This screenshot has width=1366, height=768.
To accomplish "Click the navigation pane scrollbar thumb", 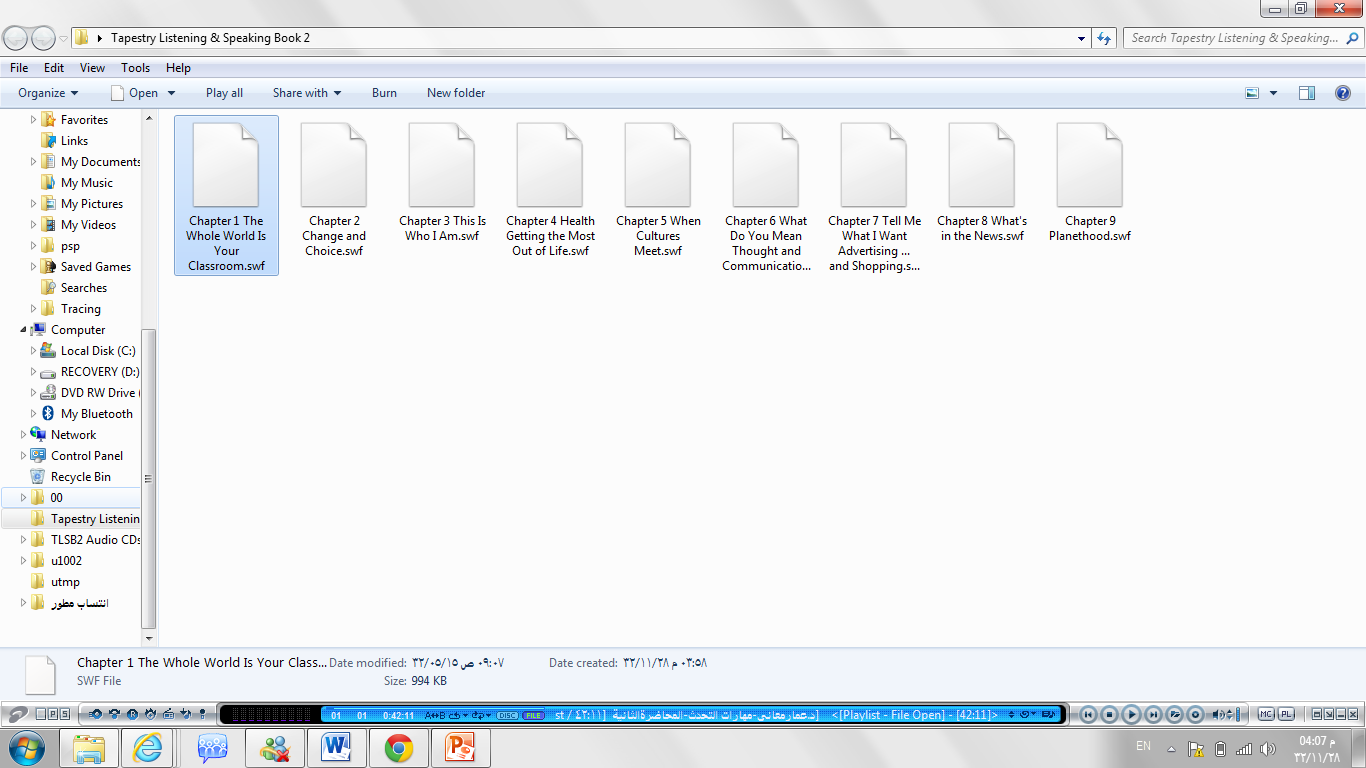I will click(x=150, y=479).
